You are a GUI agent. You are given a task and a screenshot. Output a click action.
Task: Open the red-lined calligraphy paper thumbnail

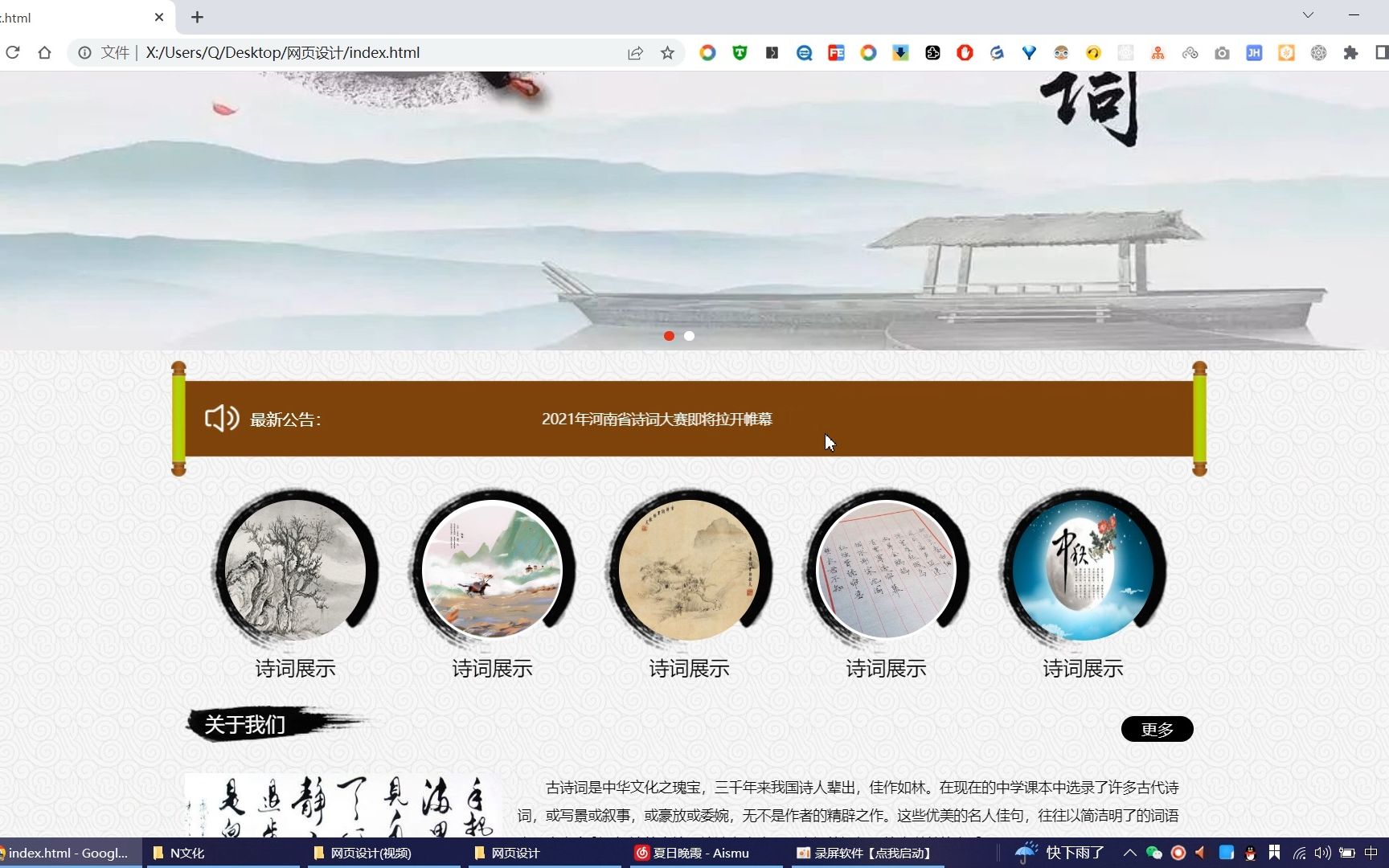[x=886, y=570]
